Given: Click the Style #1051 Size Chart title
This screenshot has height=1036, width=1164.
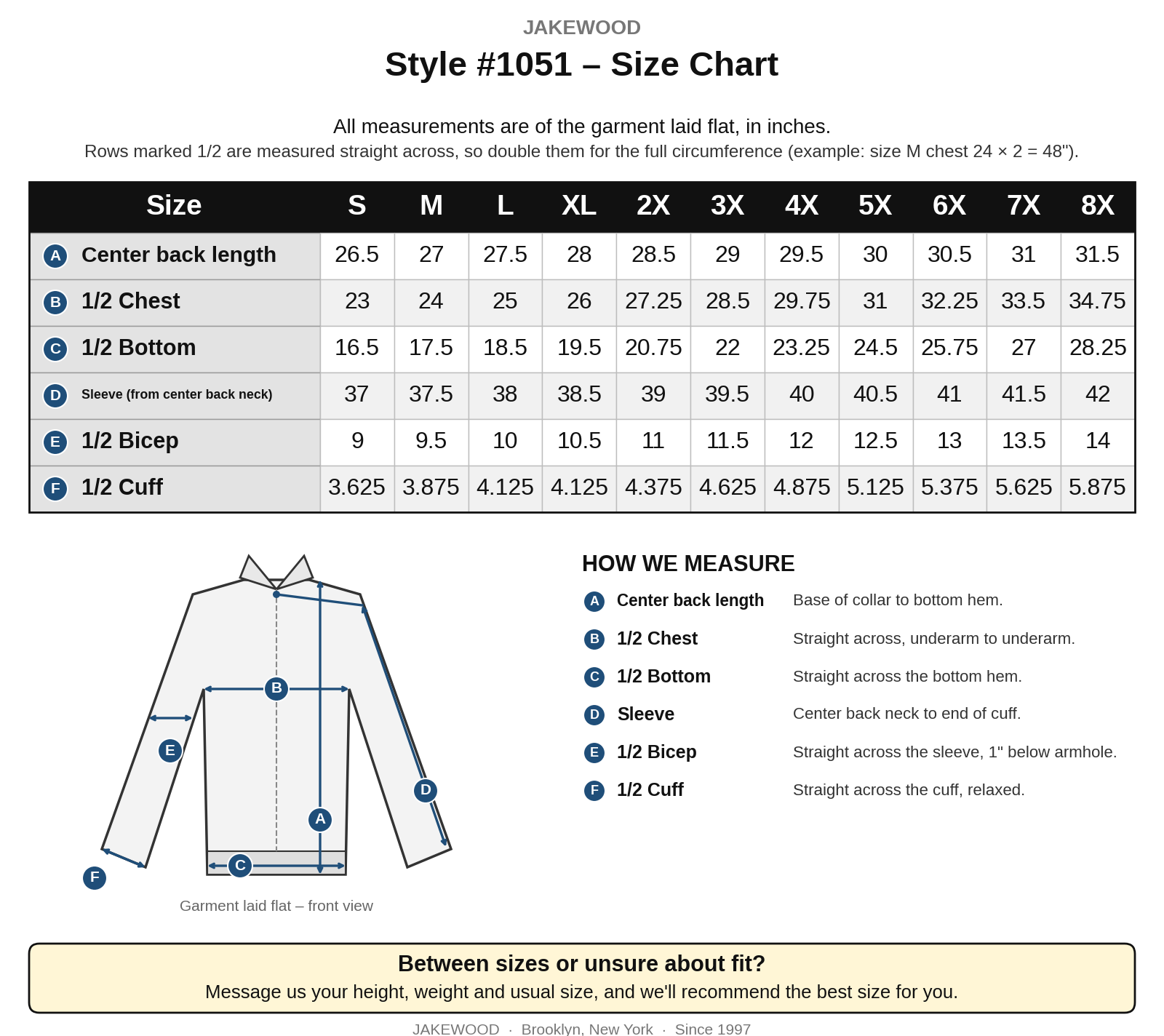Looking at the screenshot, I should pyautogui.click(x=582, y=65).
